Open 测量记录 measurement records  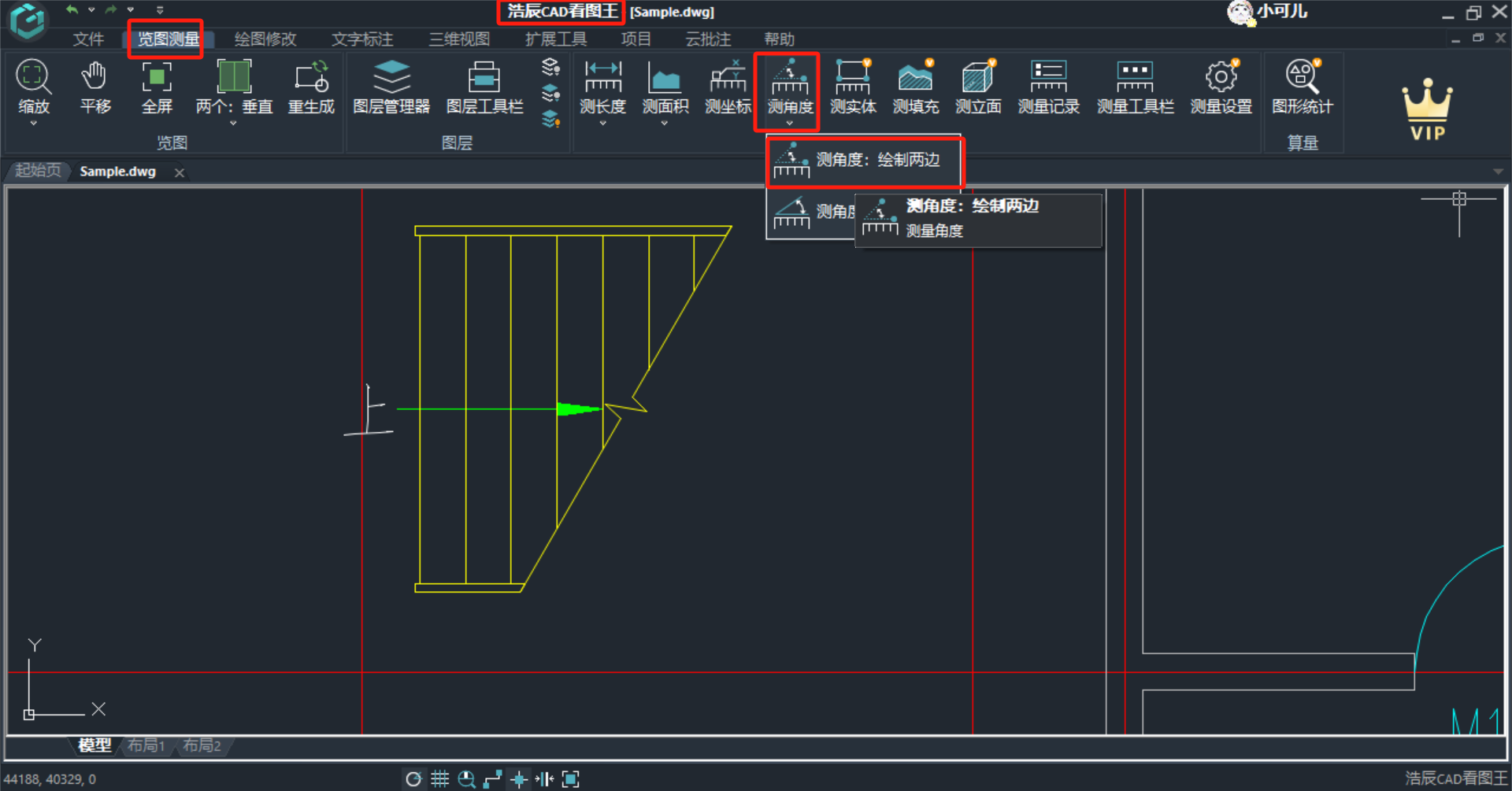(x=1048, y=86)
